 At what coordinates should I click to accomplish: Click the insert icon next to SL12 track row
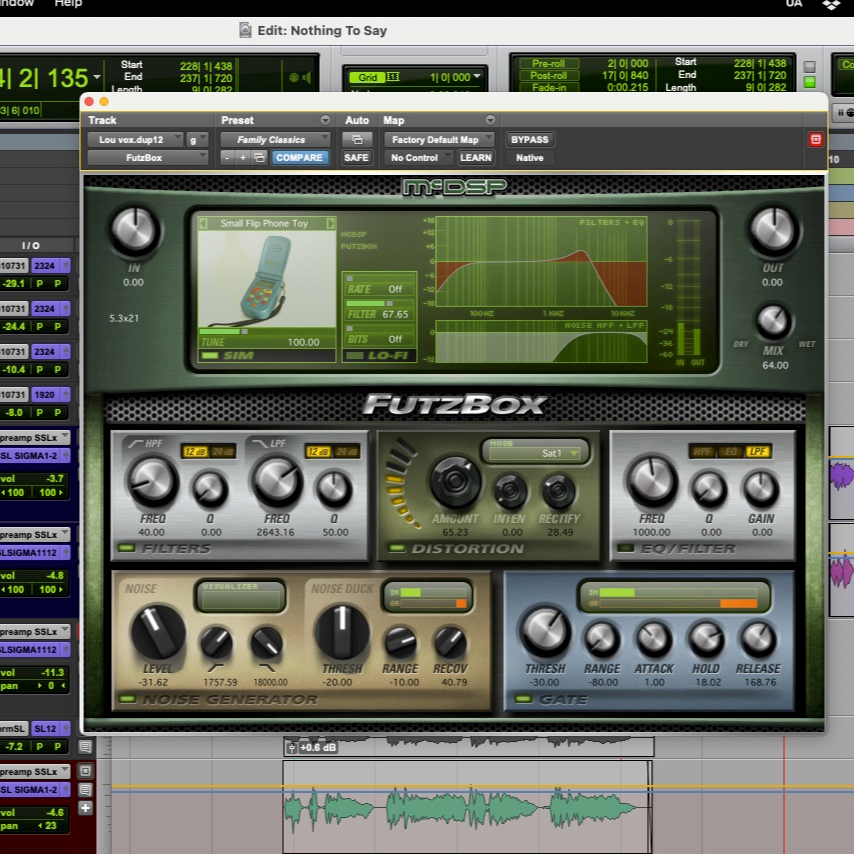click(x=85, y=747)
